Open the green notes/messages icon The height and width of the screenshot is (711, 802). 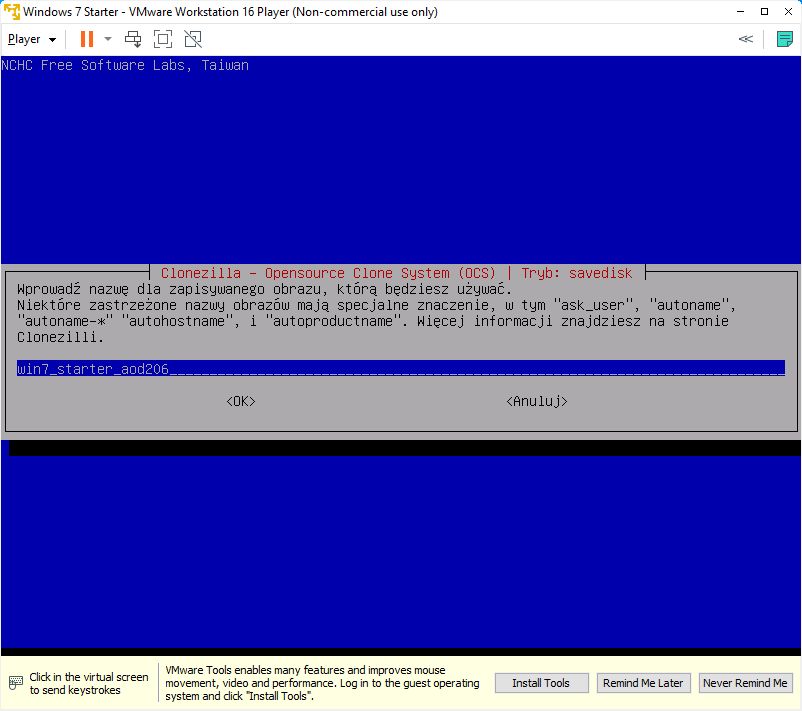785,39
